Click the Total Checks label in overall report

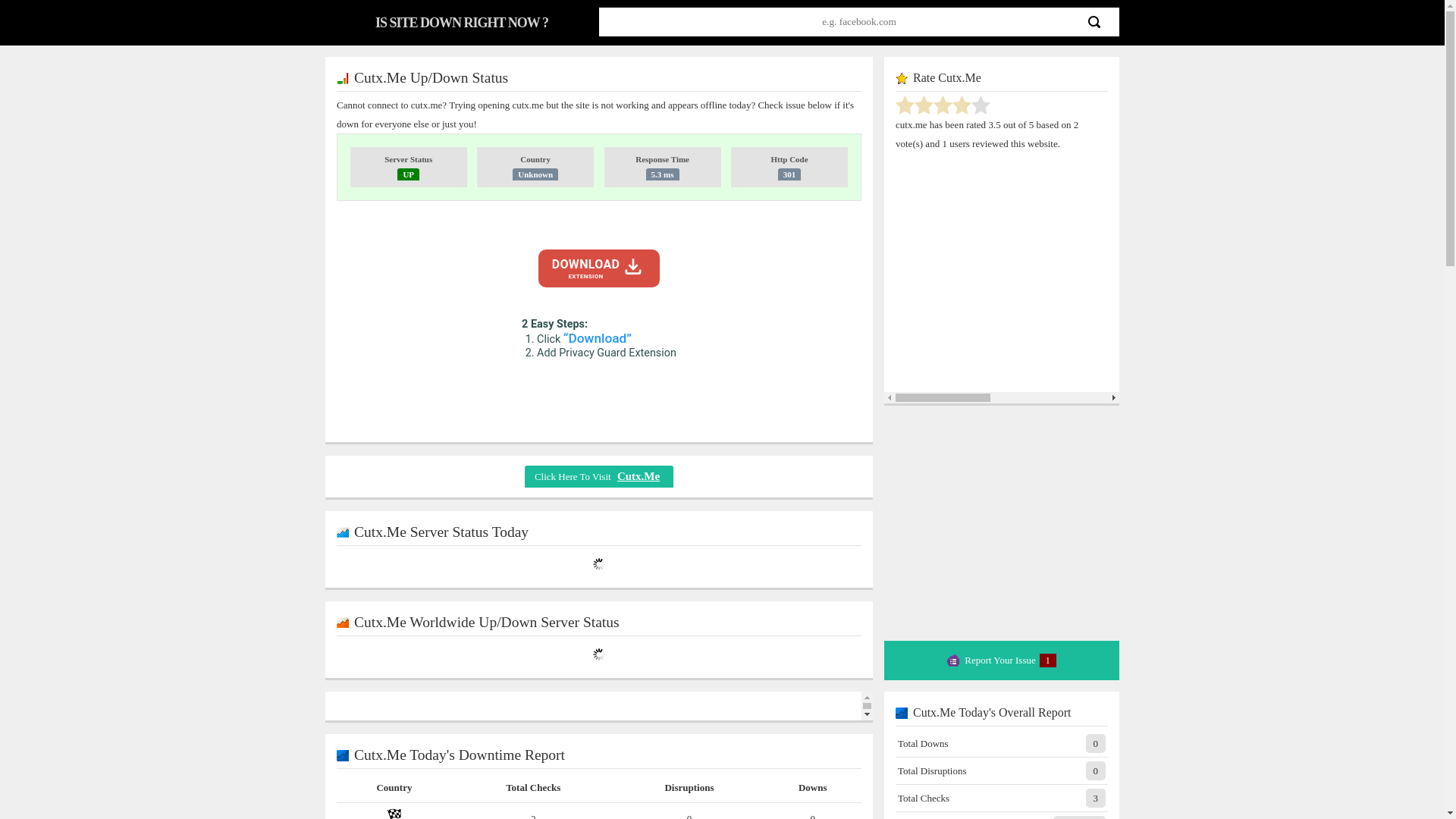pos(924,799)
